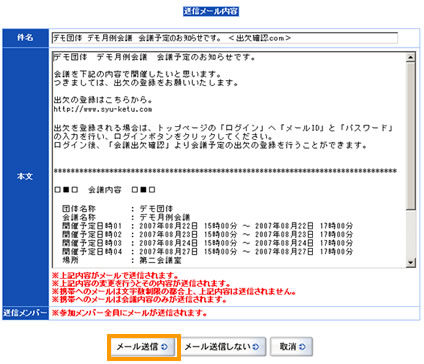This screenshot has width=424, height=364.
Task: Click the 会議名称 : デモ月例会議 line
Action: point(126,217)
